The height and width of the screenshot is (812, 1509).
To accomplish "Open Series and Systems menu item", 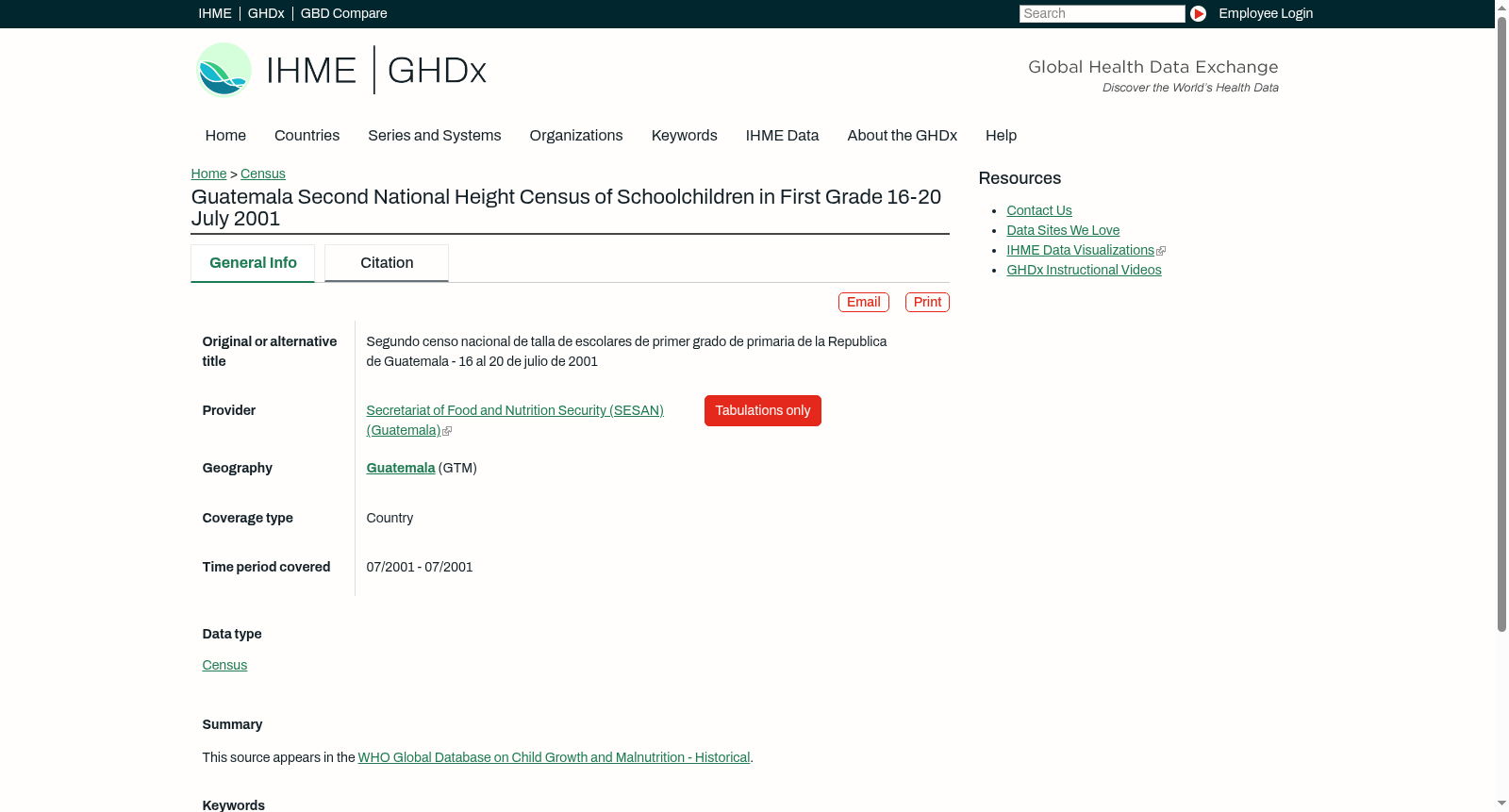I will [x=435, y=136].
